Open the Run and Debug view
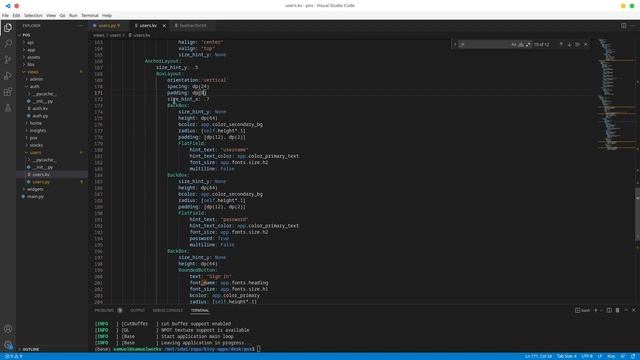 (x=8, y=76)
